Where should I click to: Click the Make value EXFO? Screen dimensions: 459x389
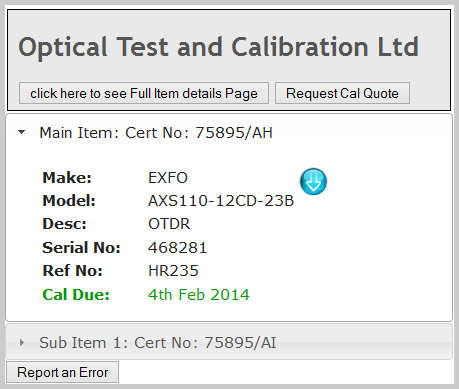pyautogui.click(x=168, y=178)
